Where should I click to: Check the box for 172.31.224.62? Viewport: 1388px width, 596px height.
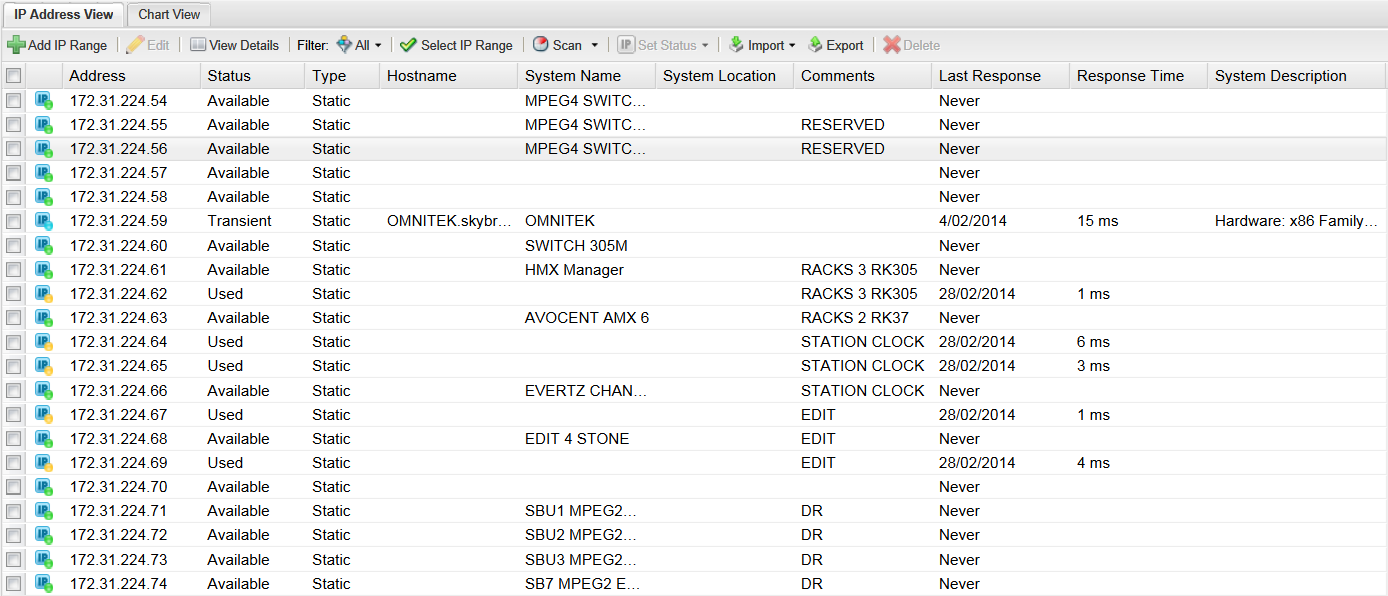[13, 294]
